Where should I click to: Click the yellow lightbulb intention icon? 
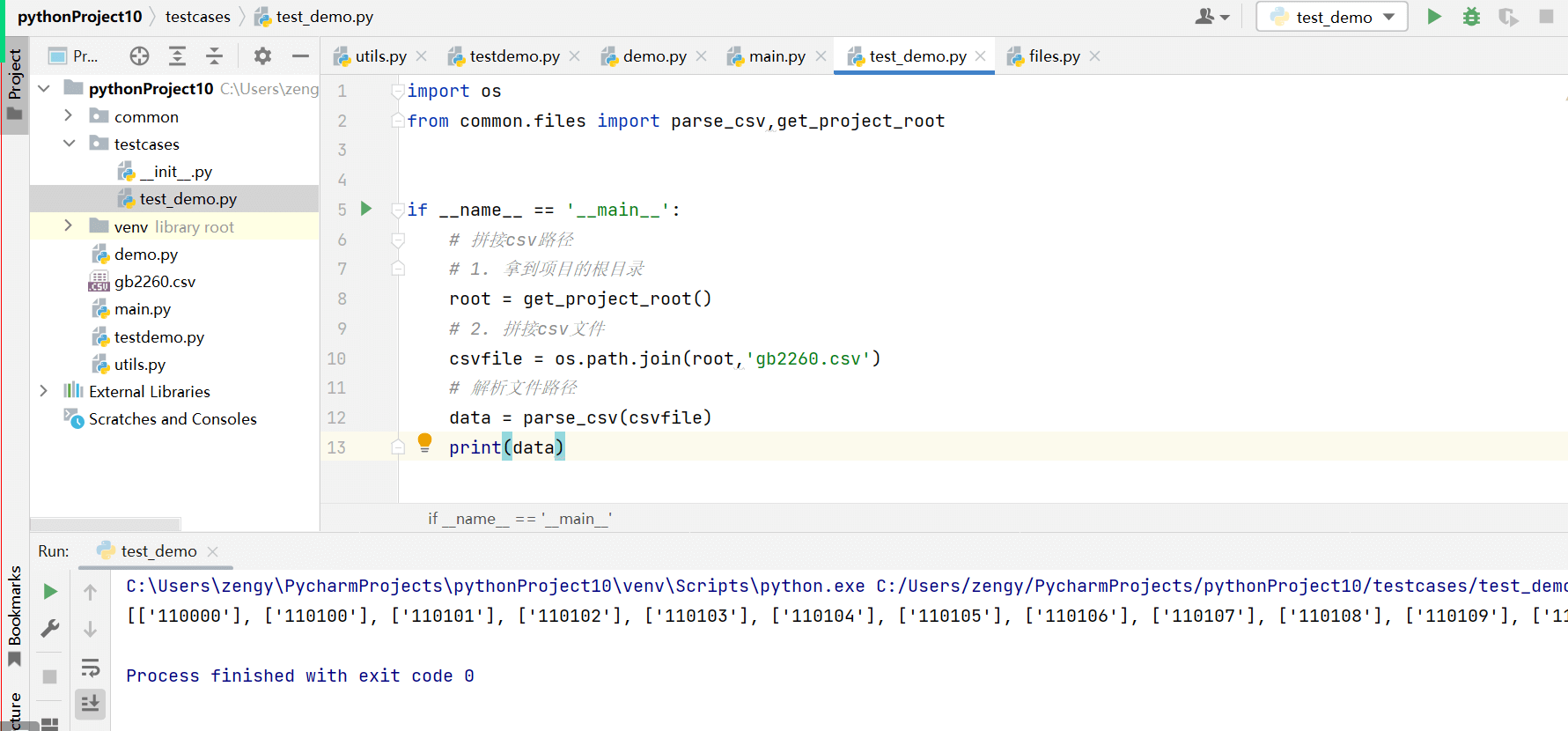[x=424, y=441]
